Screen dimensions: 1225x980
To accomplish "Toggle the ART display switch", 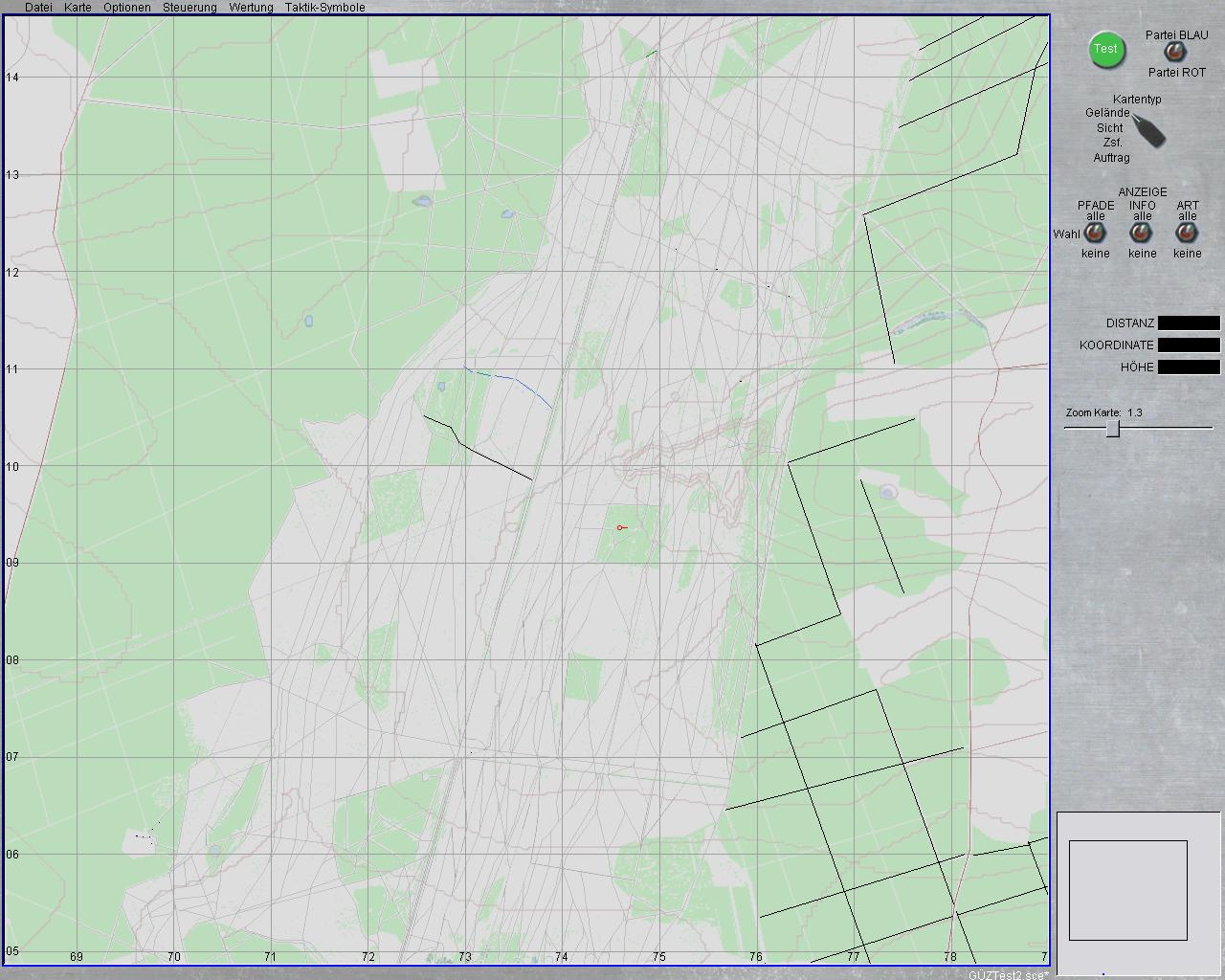I will pos(1187,233).
